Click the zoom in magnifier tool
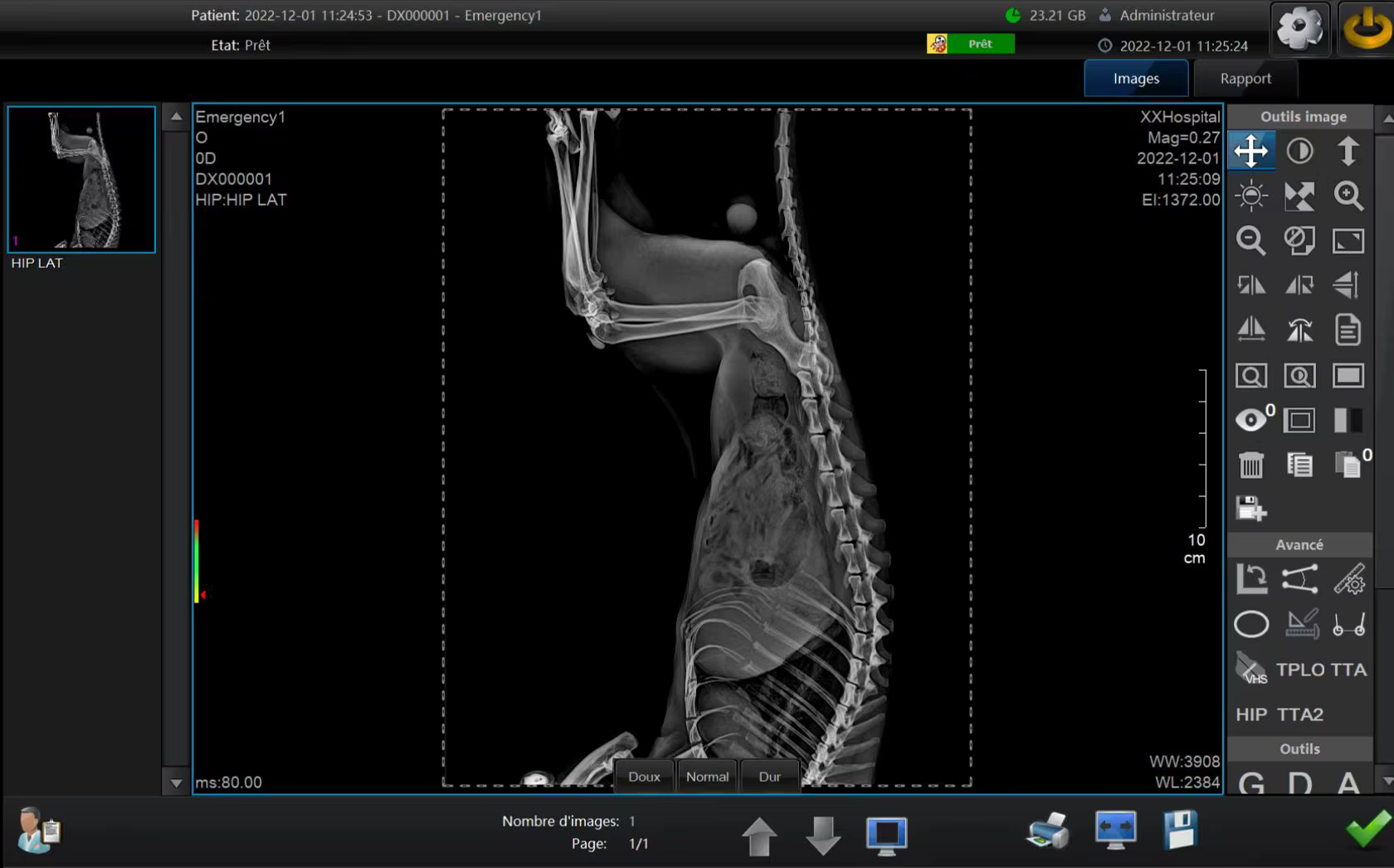1394x868 pixels. (1348, 196)
